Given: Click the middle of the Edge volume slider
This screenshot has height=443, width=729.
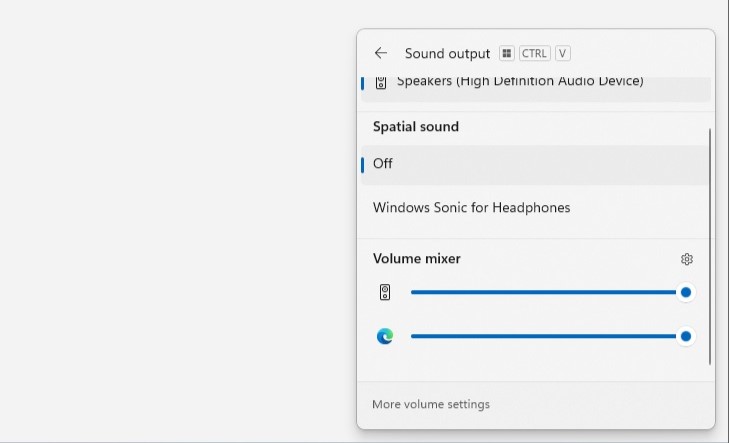Looking at the screenshot, I should tap(545, 336).
